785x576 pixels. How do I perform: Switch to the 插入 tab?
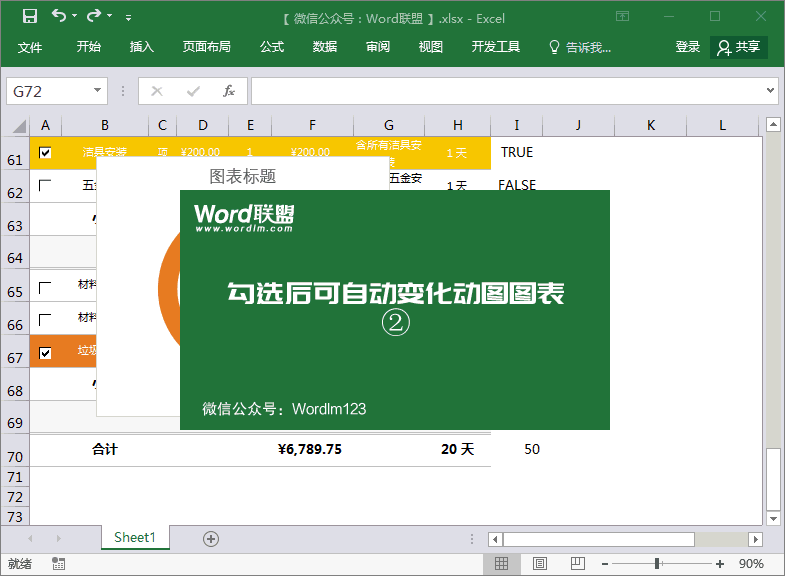pyautogui.click(x=142, y=47)
